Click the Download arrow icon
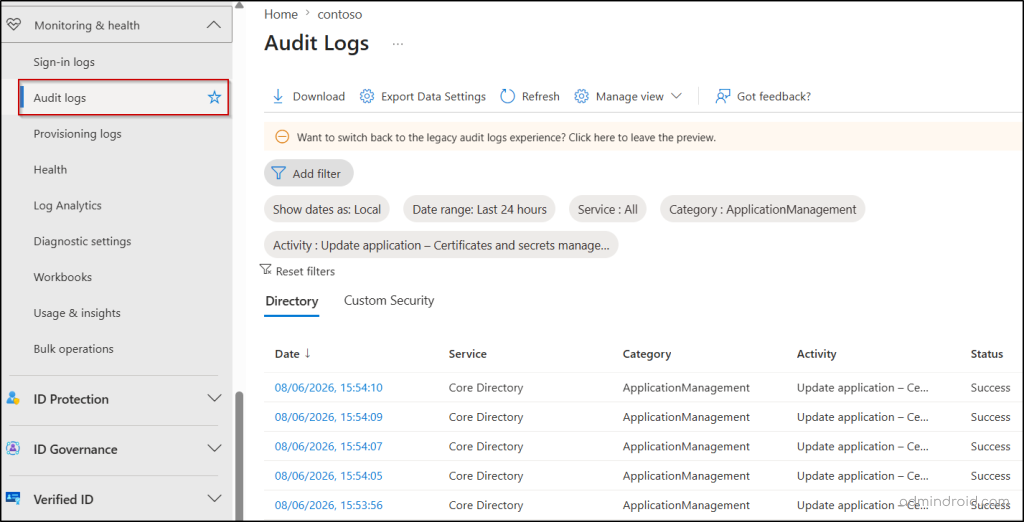This screenshot has height=522, width=1024. click(x=278, y=96)
